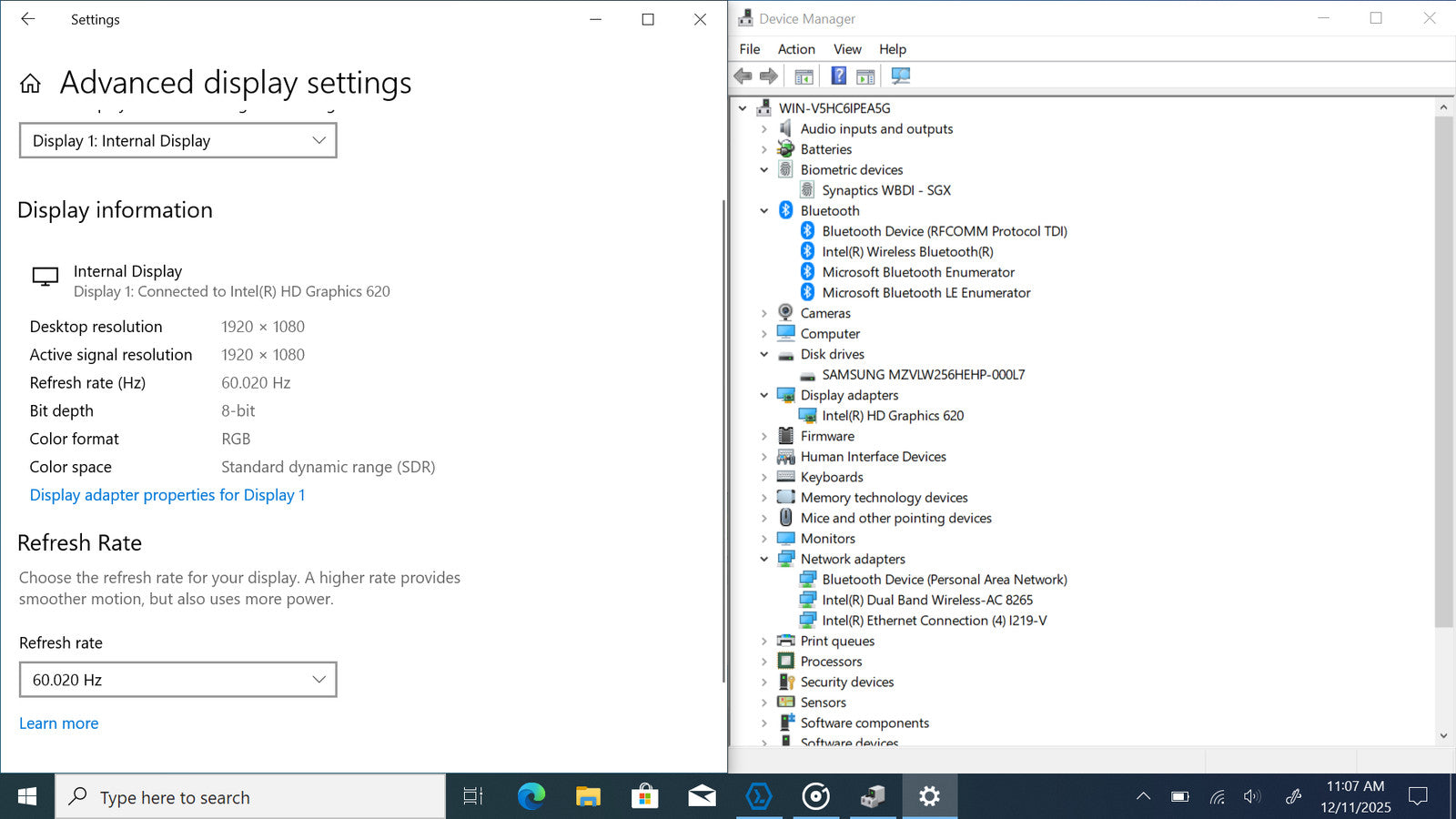Click the Back arrow in Device Manager toolbar

click(743, 76)
